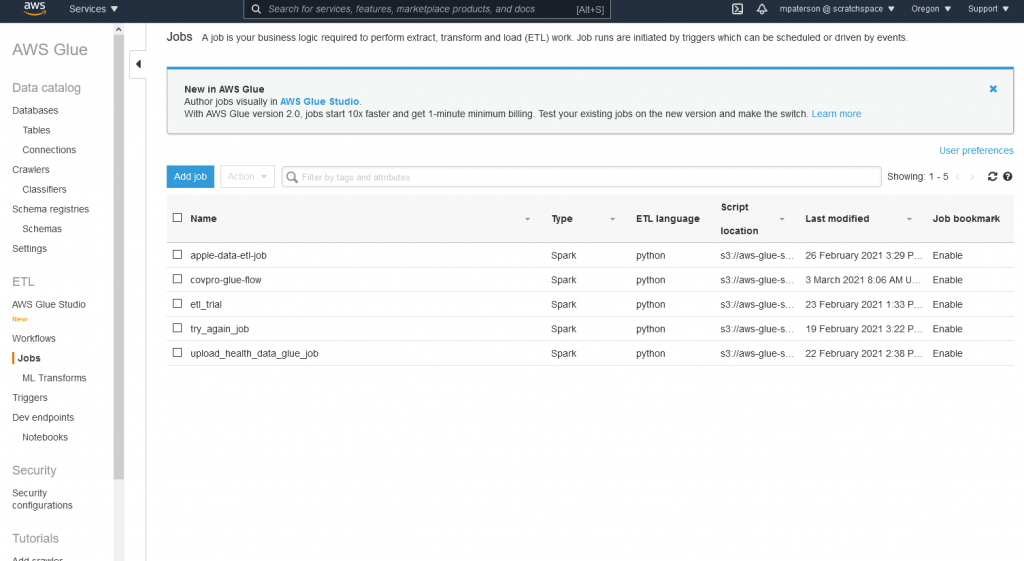This screenshot has height=561, width=1024.
Task: Open Connections in the sidebar
Action: (x=49, y=150)
